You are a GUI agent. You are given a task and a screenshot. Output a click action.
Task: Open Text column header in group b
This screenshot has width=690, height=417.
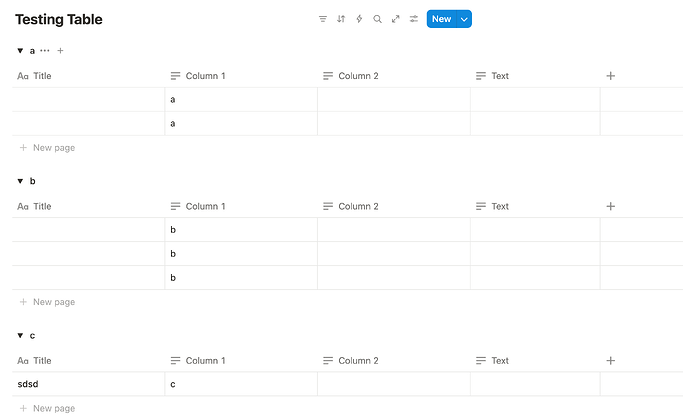coord(536,206)
